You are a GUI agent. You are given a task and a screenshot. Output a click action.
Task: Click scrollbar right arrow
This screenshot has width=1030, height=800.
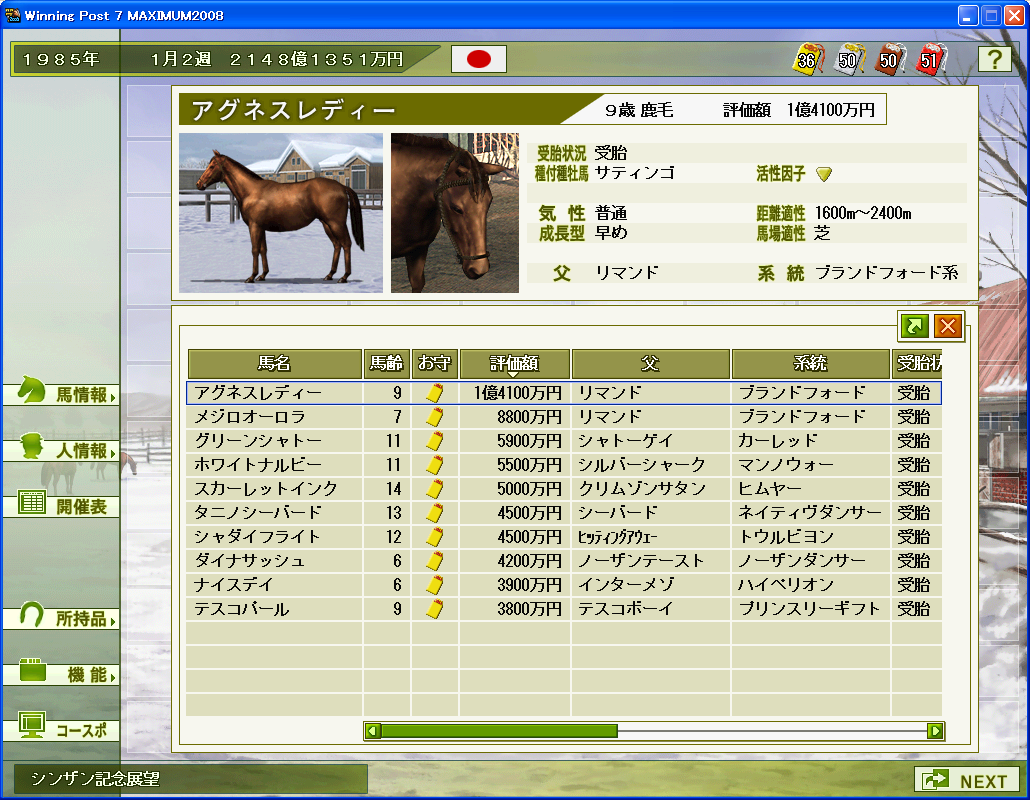[x=935, y=731]
